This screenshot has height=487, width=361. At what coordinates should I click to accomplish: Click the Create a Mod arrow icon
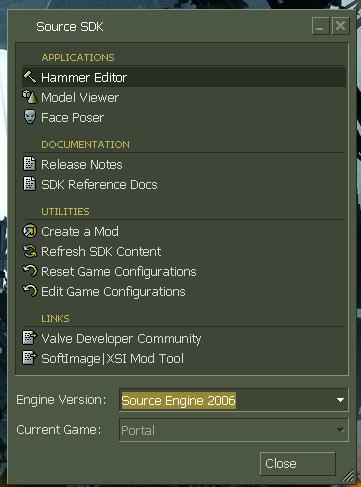(30, 231)
